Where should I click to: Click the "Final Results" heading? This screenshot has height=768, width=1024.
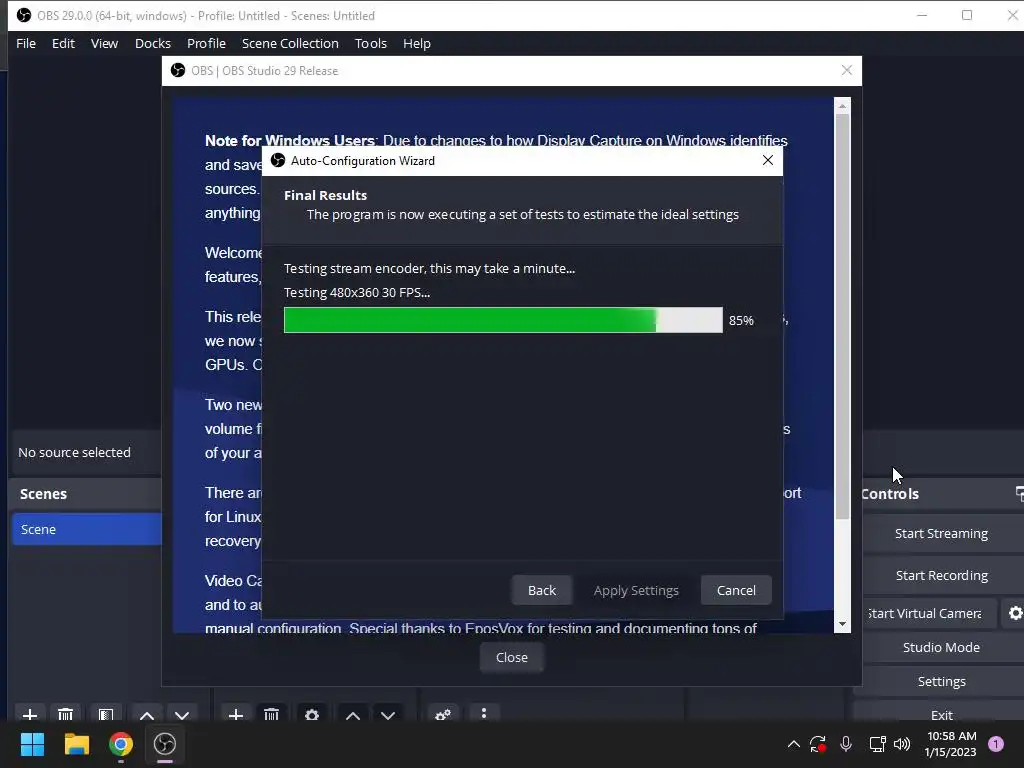coord(325,195)
